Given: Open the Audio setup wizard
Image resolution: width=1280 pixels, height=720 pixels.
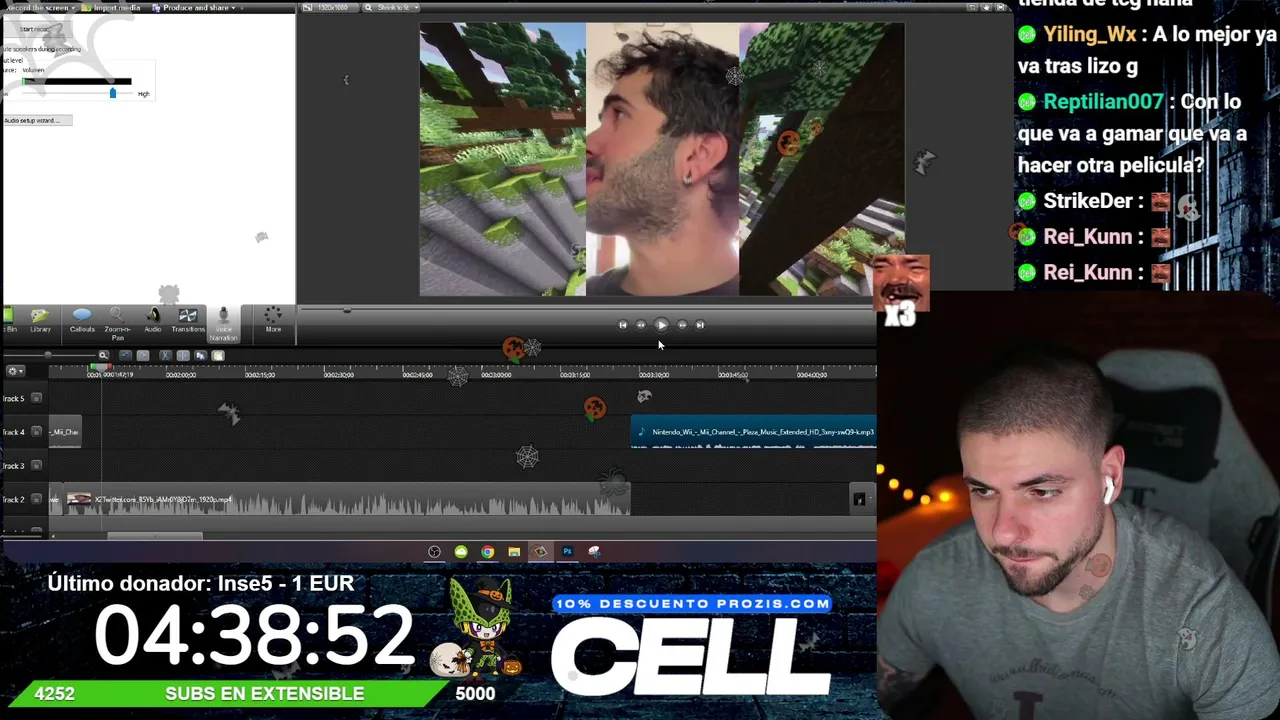Looking at the screenshot, I should point(37,120).
